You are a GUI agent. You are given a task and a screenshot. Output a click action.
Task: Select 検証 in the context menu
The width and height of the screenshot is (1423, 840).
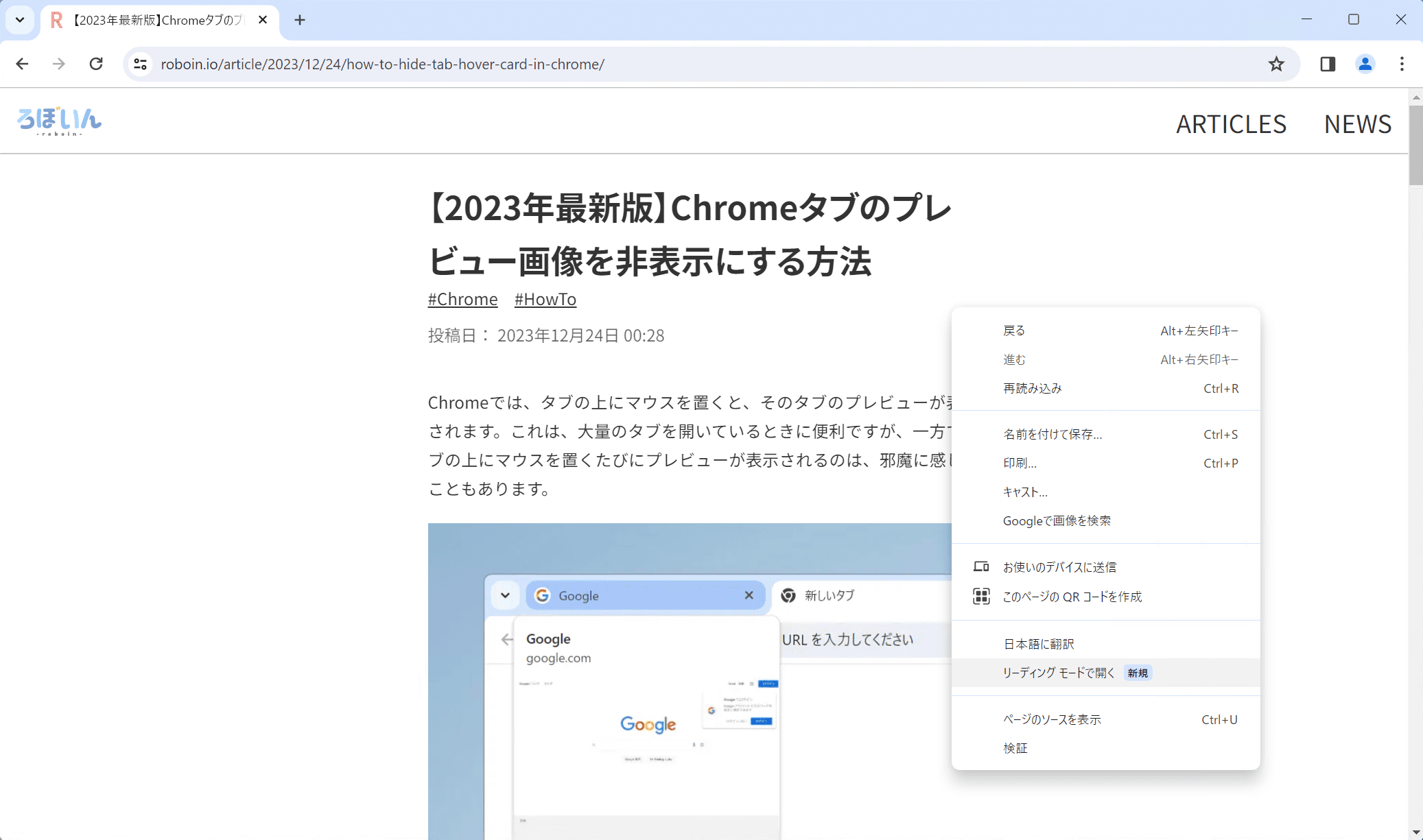1105,748
